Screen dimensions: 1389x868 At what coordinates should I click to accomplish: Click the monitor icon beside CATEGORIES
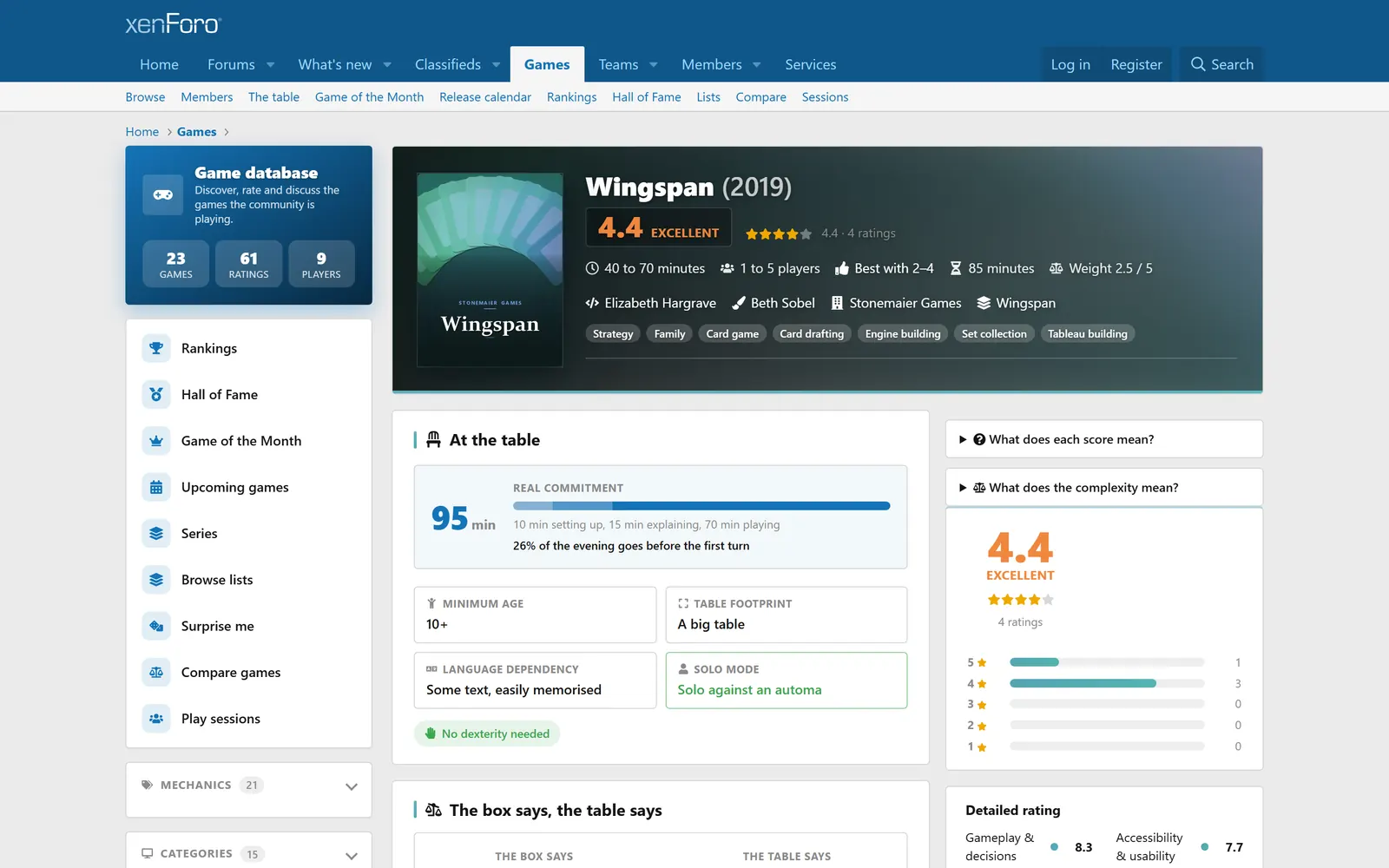tap(147, 853)
